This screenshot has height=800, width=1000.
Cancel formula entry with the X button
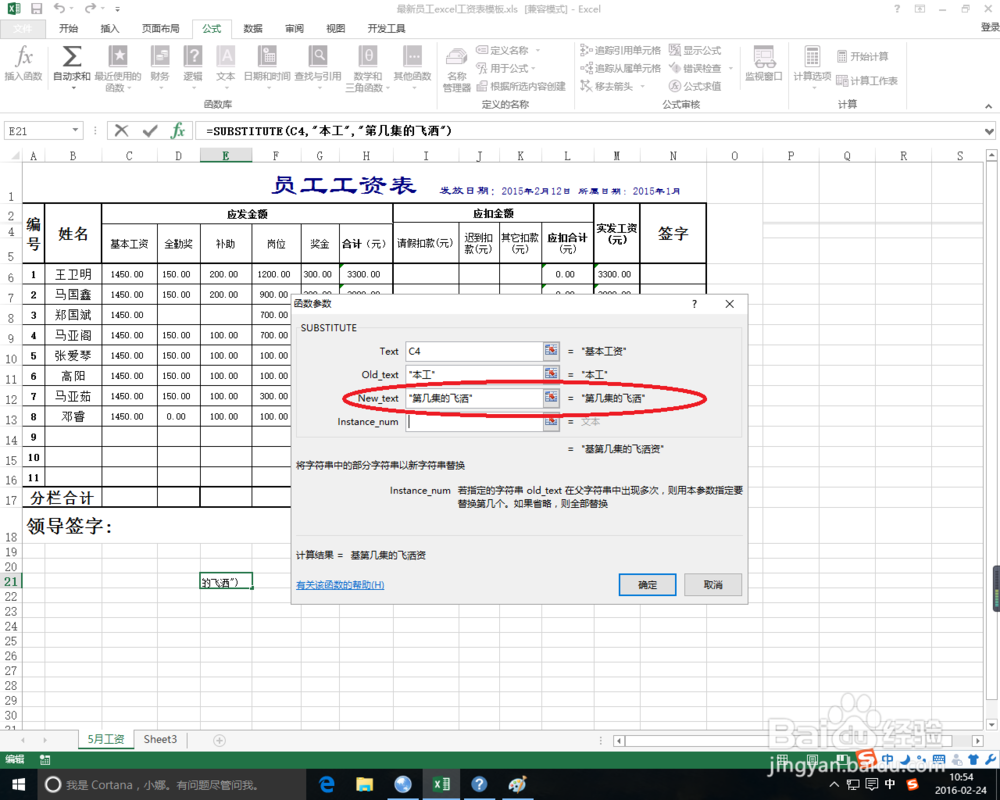point(121,131)
